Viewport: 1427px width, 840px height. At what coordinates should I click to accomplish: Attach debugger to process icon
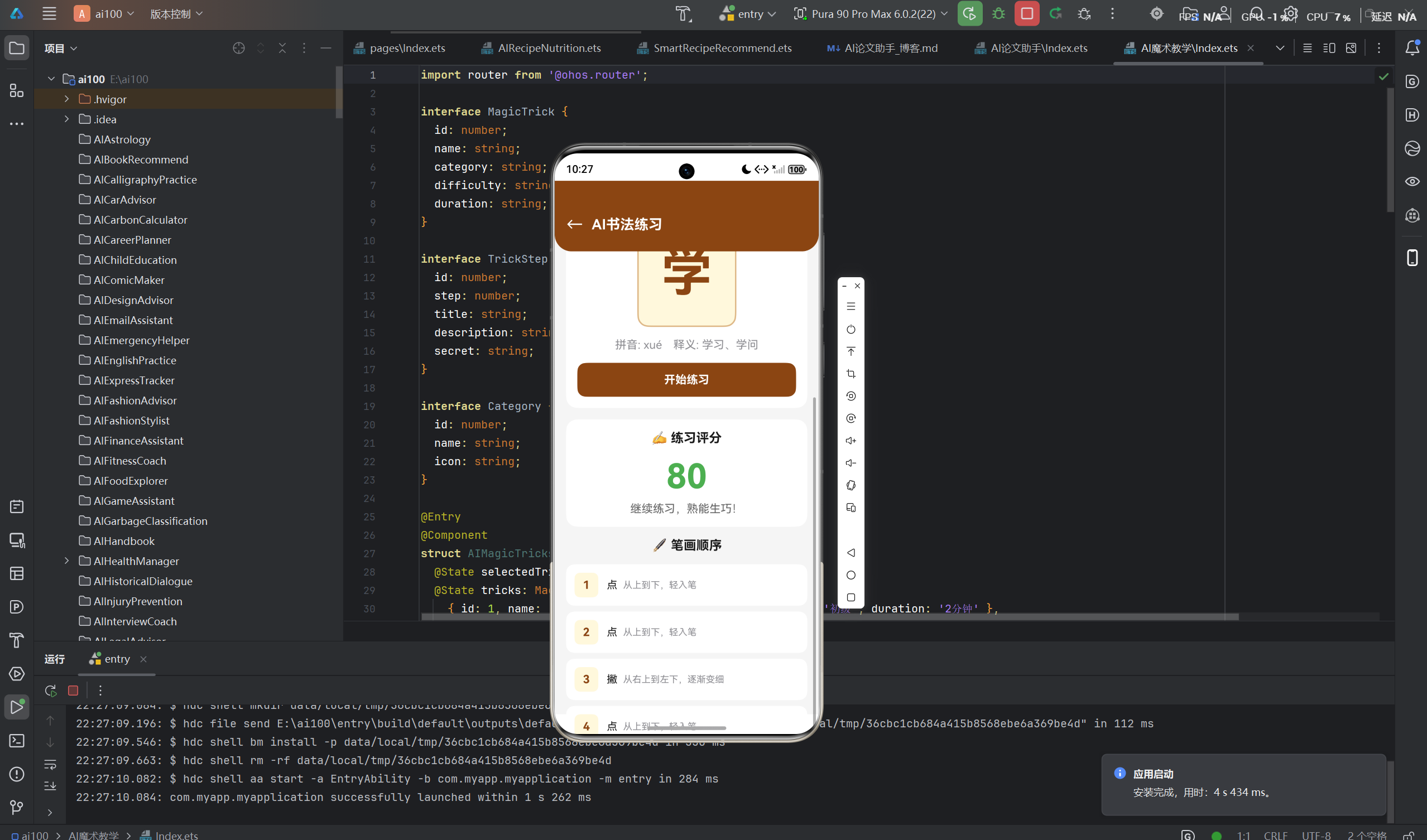coord(1084,13)
